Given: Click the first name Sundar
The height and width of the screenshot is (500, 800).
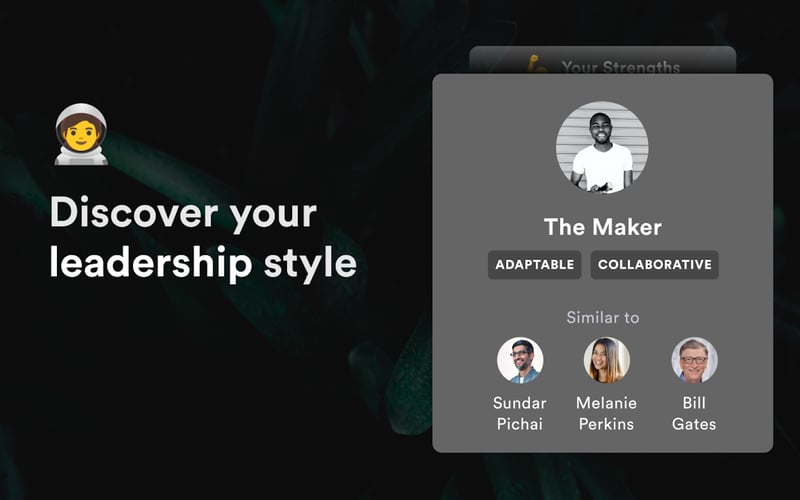Looking at the screenshot, I should pos(519,403).
